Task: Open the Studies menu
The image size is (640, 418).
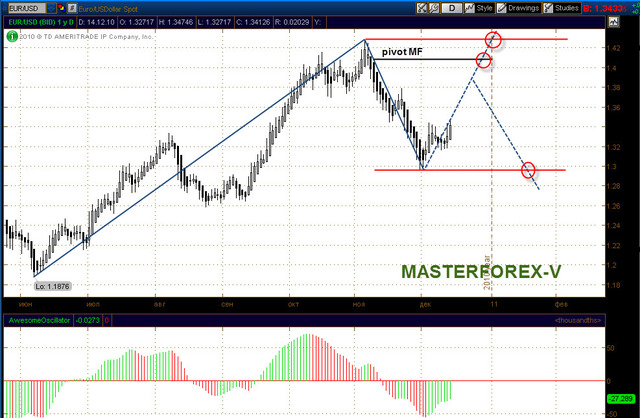Action: pos(562,8)
